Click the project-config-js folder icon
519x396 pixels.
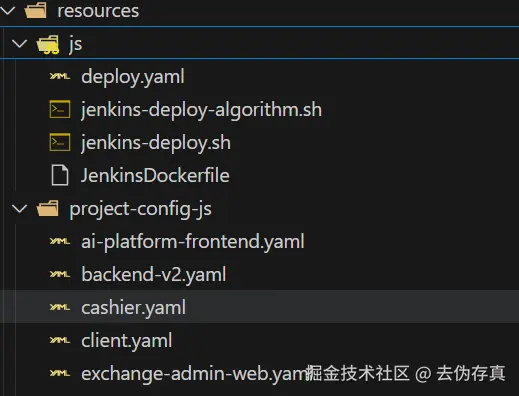48,209
